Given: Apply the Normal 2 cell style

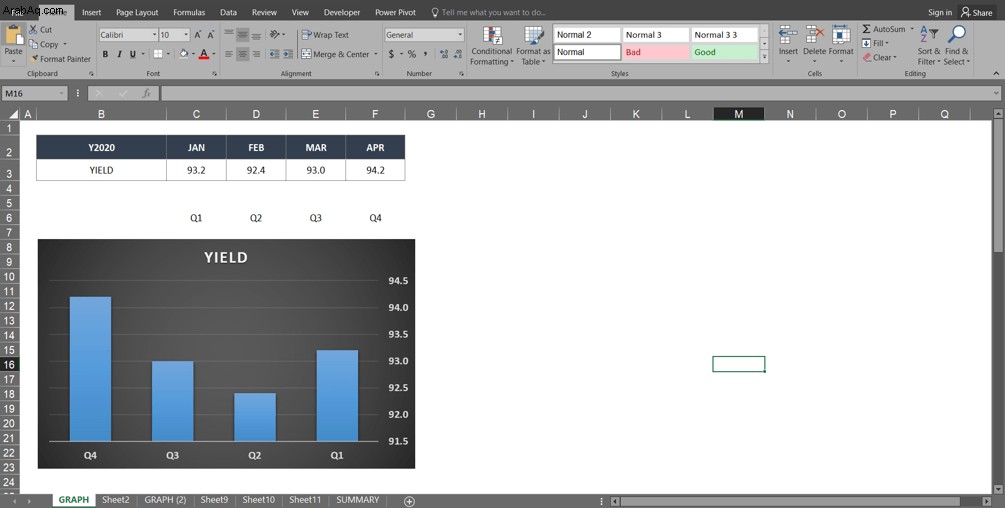Looking at the screenshot, I should pyautogui.click(x=587, y=35).
